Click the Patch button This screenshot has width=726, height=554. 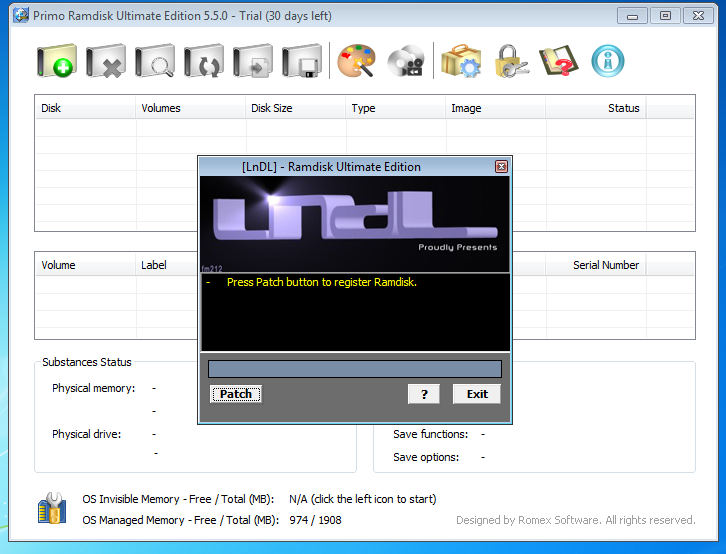[x=236, y=394]
